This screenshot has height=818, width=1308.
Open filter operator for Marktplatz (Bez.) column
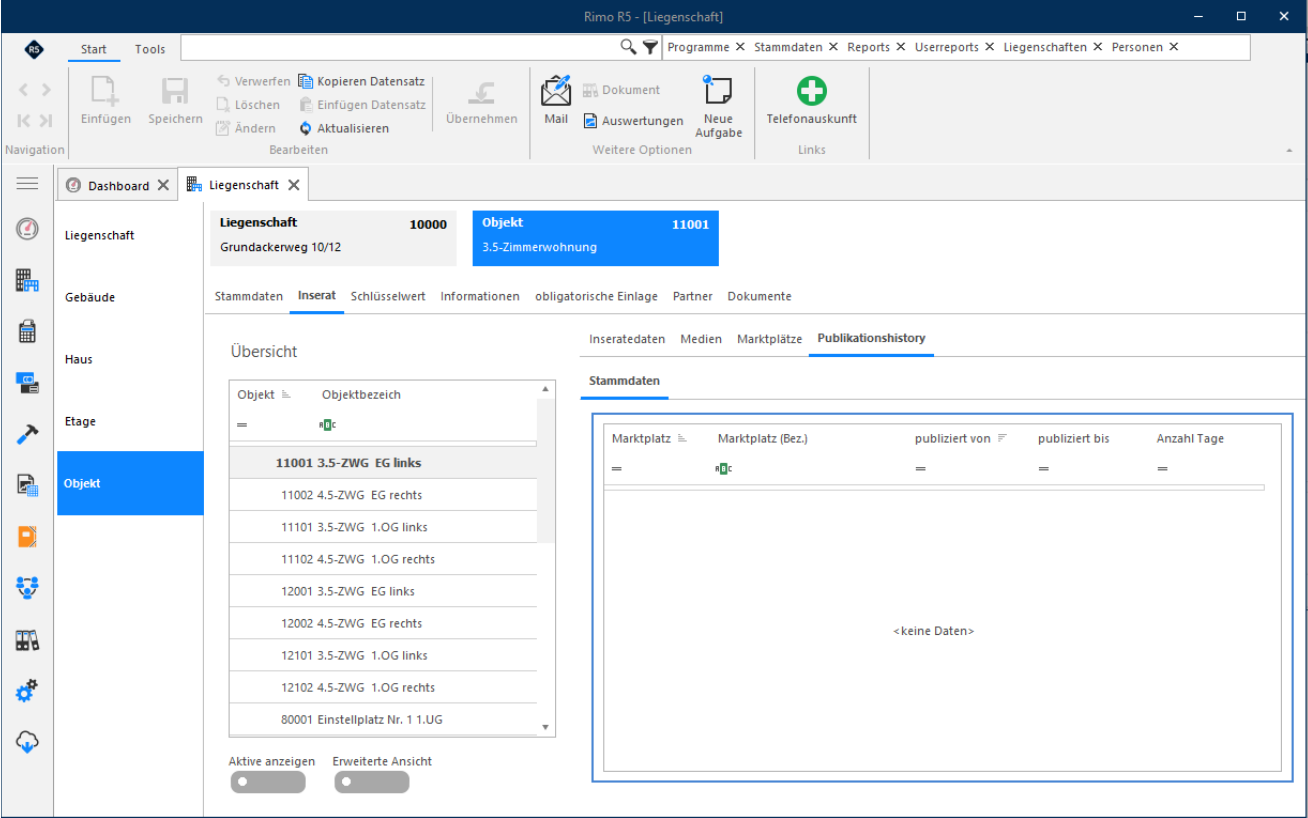(x=723, y=468)
